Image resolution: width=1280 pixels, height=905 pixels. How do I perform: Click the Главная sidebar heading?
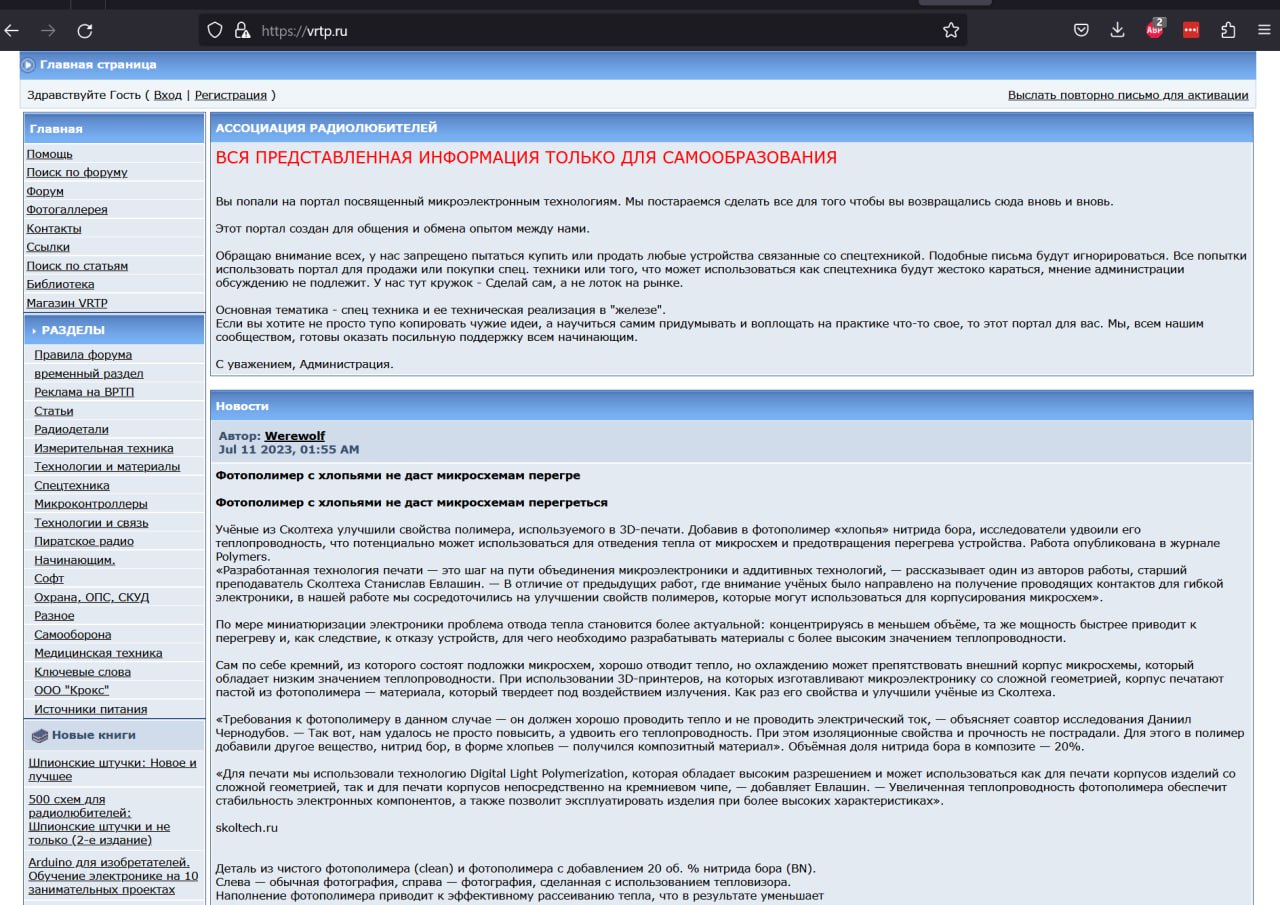(x=56, y=129)
